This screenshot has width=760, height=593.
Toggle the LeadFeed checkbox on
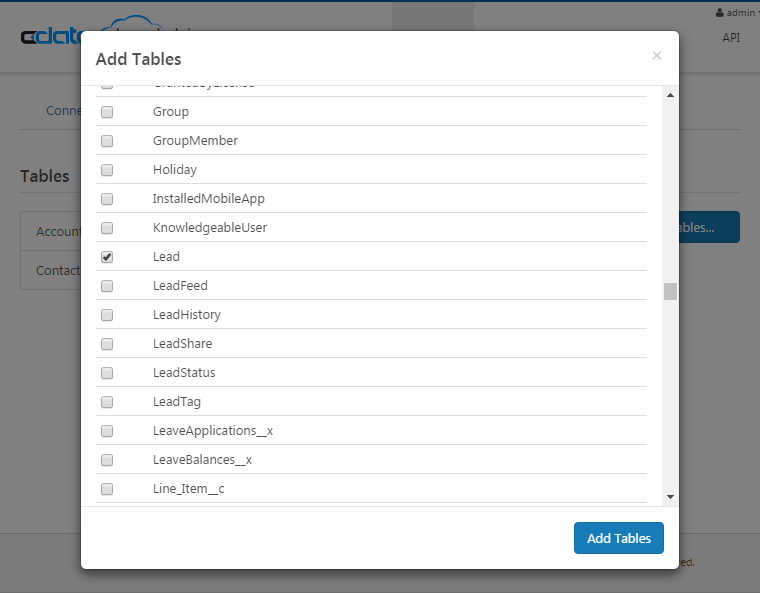107,286
